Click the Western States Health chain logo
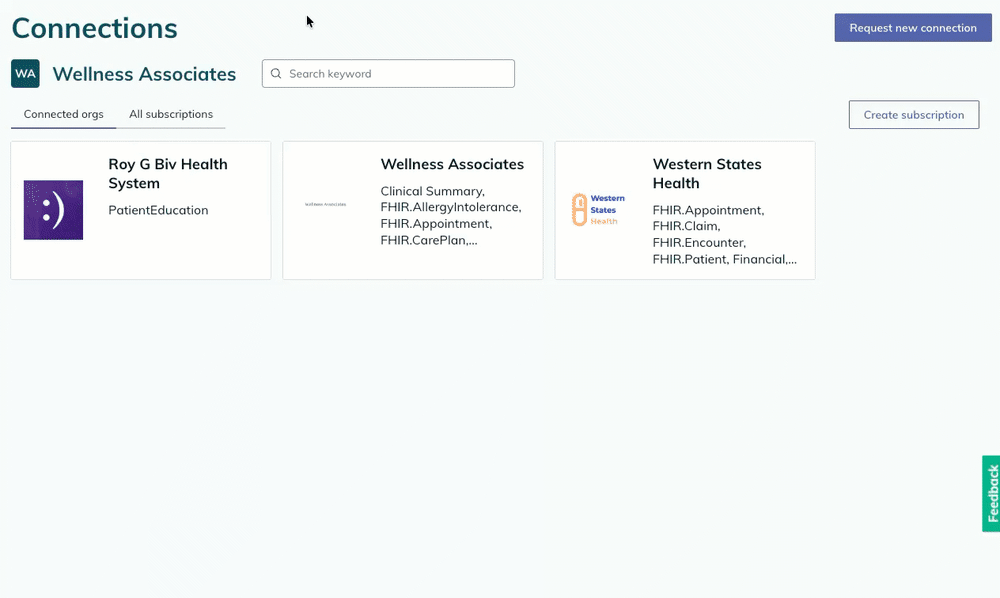Image resolution: width=1000 pixels, height=598 pixels. coord(599,209)
